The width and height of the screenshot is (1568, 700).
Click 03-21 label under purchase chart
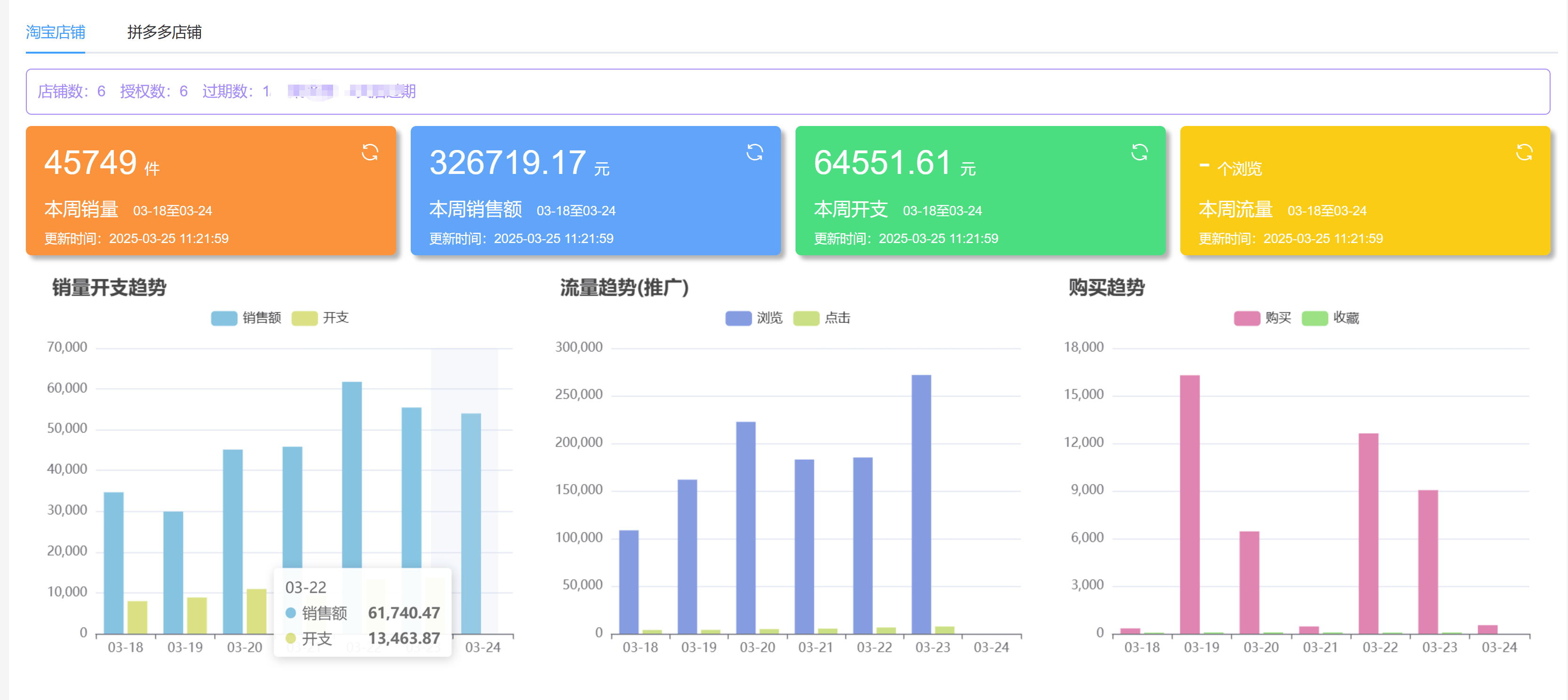(1320, 648)
